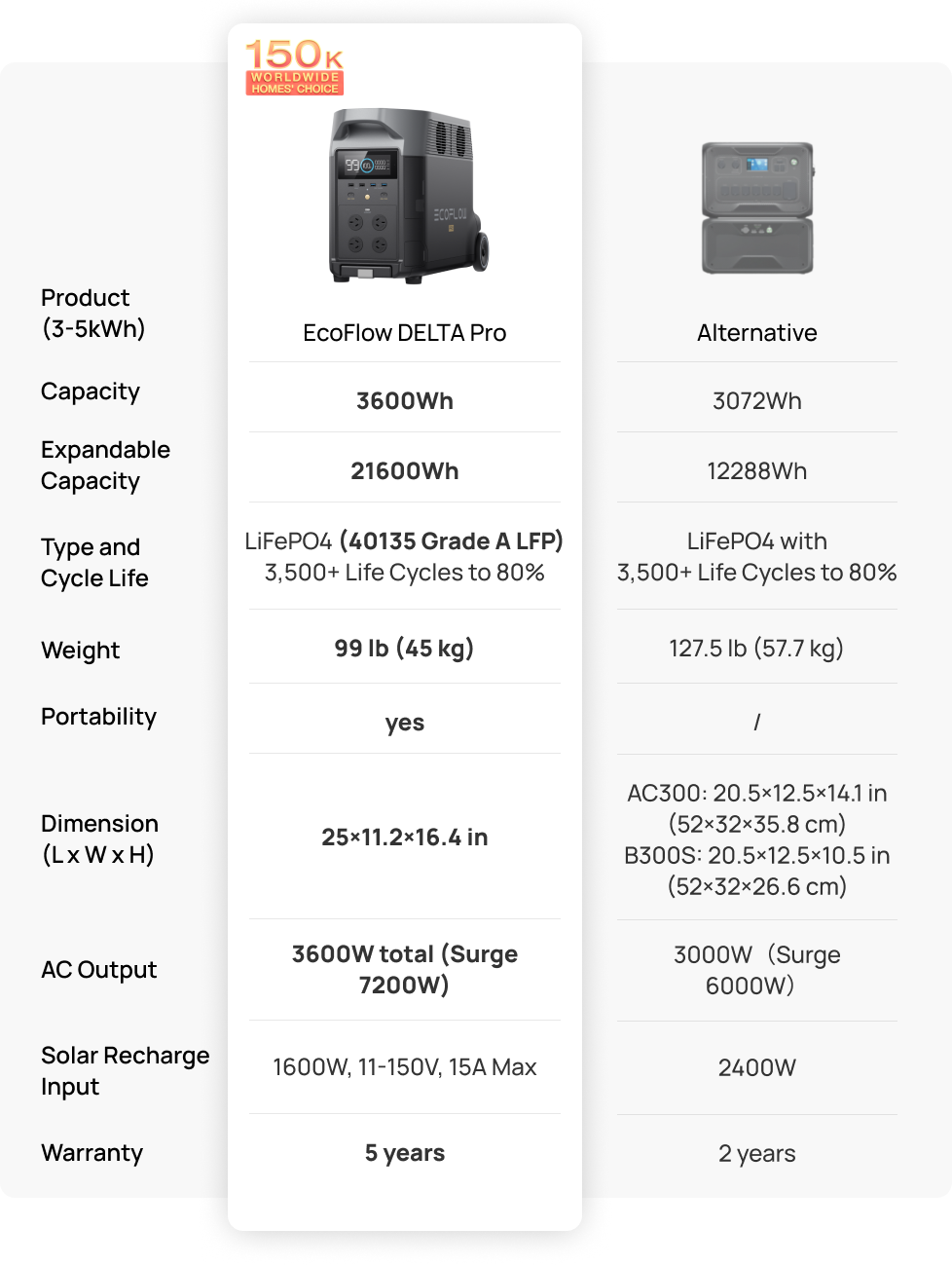This screenshot has height=1266, width=952.
Task: Click the Type and Cycle Life label
Action: 94,563
